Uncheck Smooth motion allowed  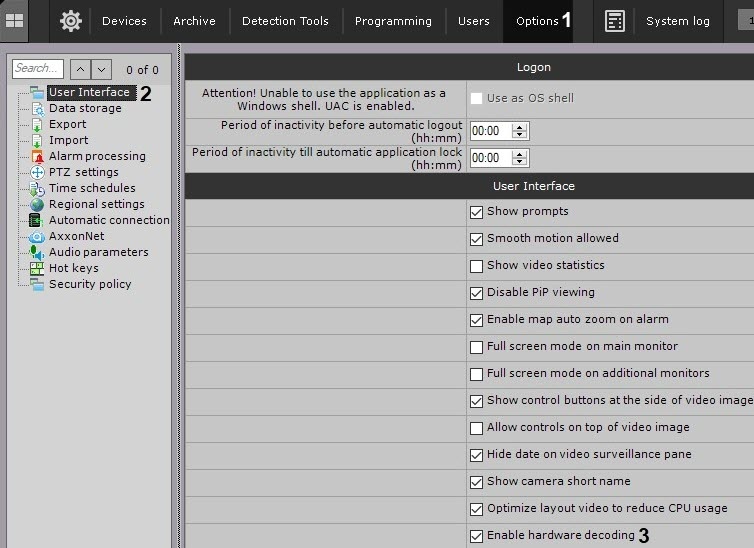pyautogui.click(x=477, y=239)
